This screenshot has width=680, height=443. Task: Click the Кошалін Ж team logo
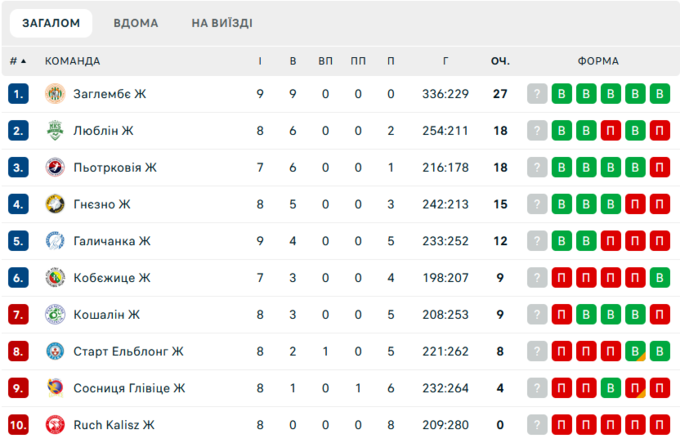[x=54, y=315]
